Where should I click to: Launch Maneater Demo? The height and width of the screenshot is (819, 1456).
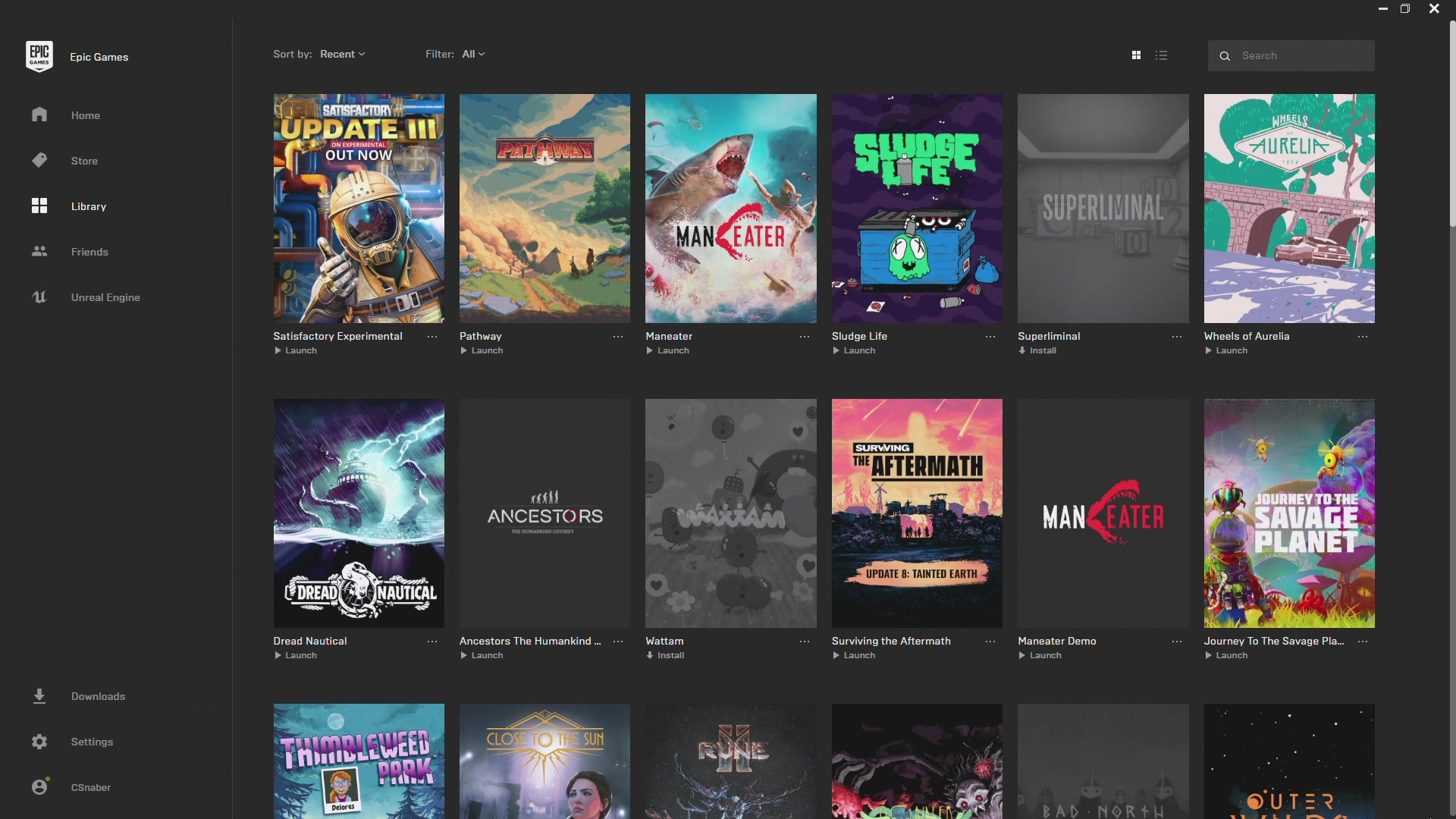point(1040,655)
